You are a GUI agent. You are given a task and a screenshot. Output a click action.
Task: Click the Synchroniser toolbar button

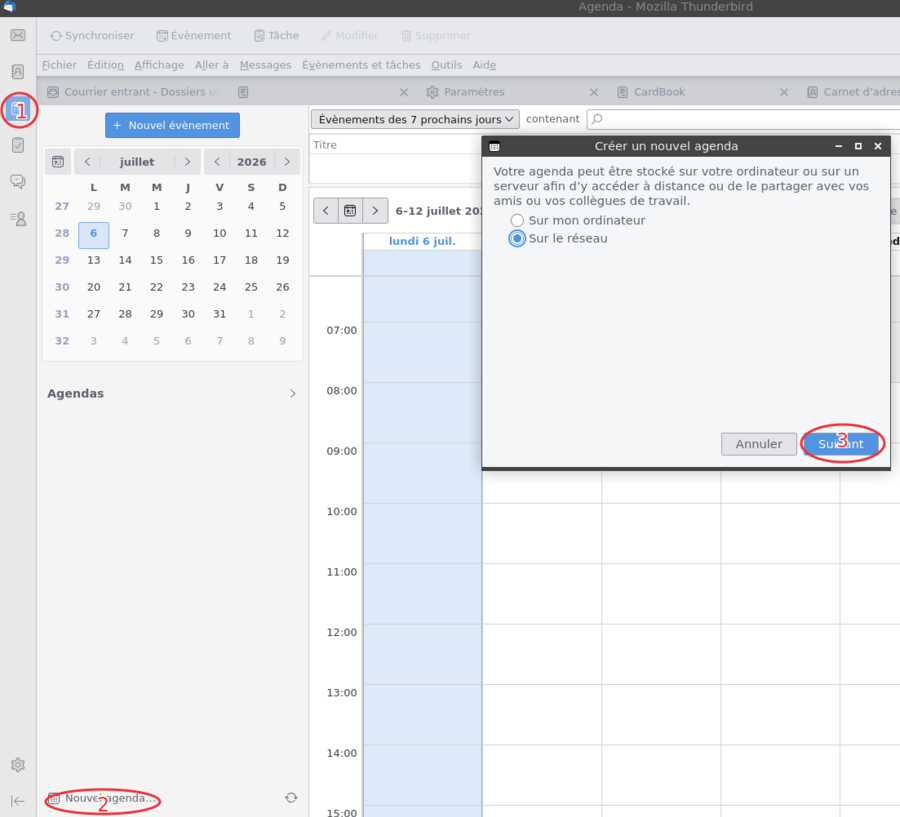92,36
